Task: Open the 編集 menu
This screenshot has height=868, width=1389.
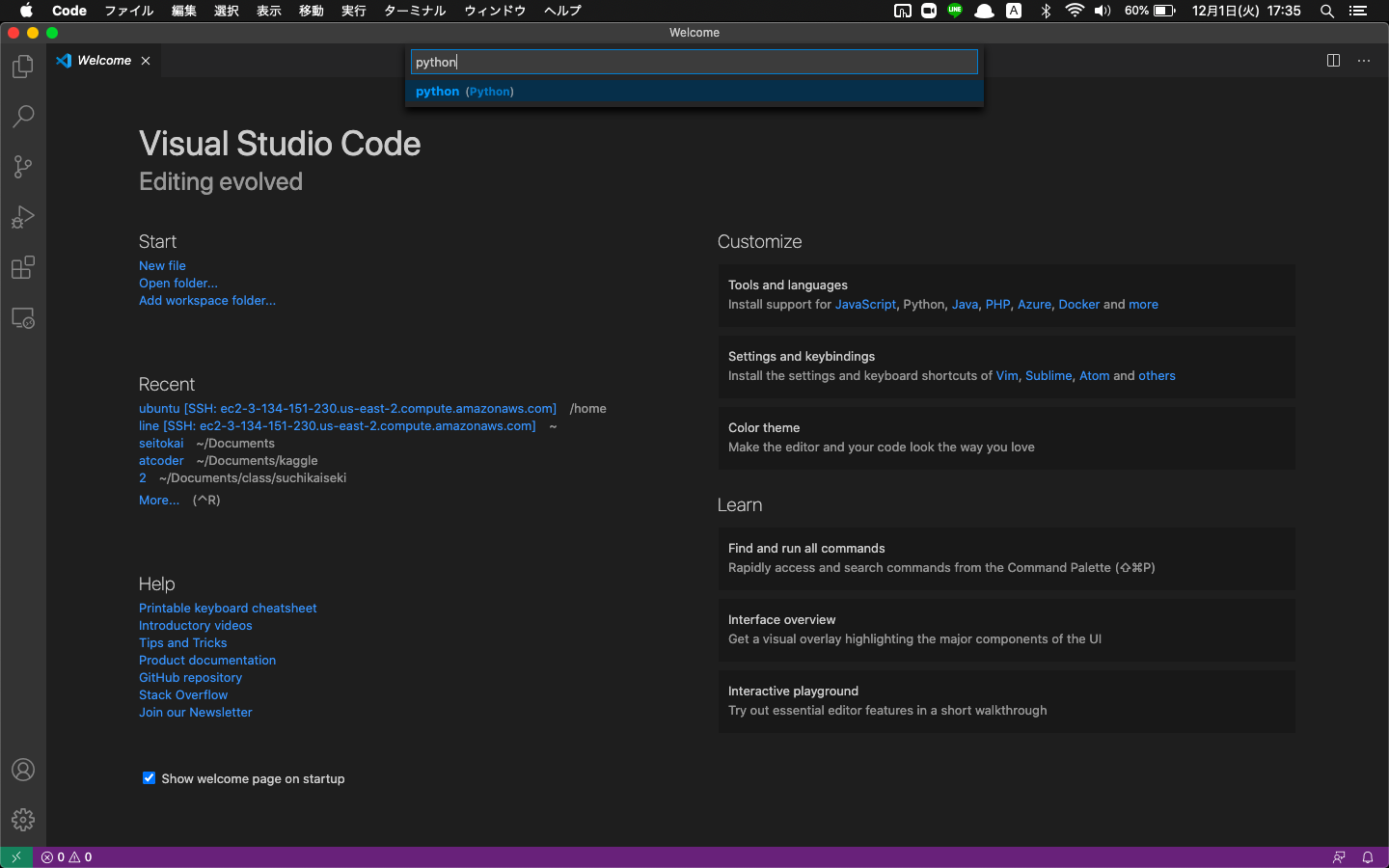Action: click(184, 11)
